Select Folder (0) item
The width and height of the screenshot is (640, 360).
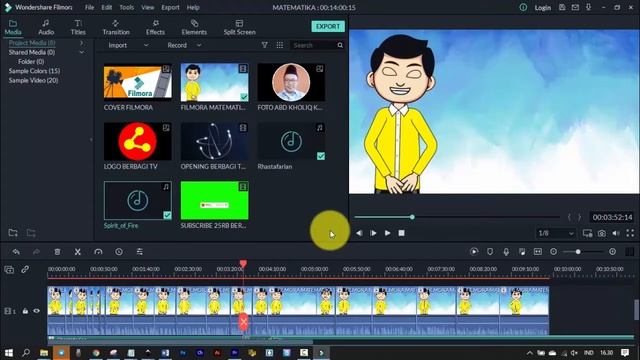(x=31, y=62)
